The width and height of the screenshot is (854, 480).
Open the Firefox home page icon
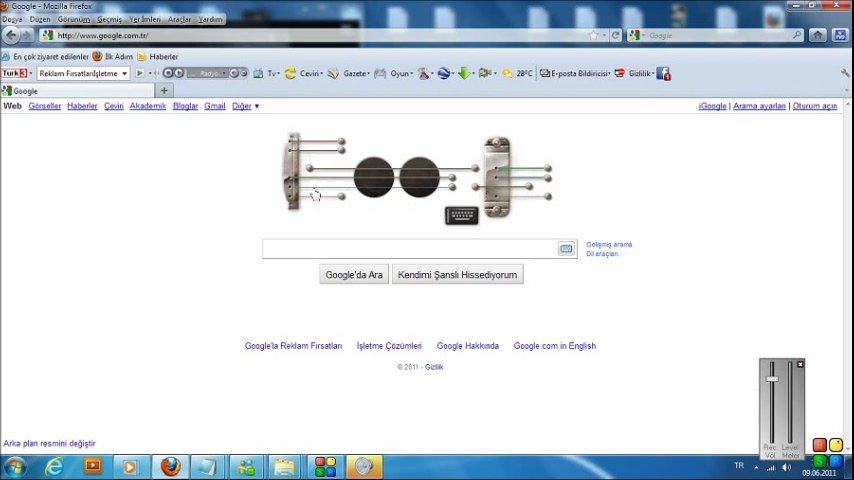(818, 35)
